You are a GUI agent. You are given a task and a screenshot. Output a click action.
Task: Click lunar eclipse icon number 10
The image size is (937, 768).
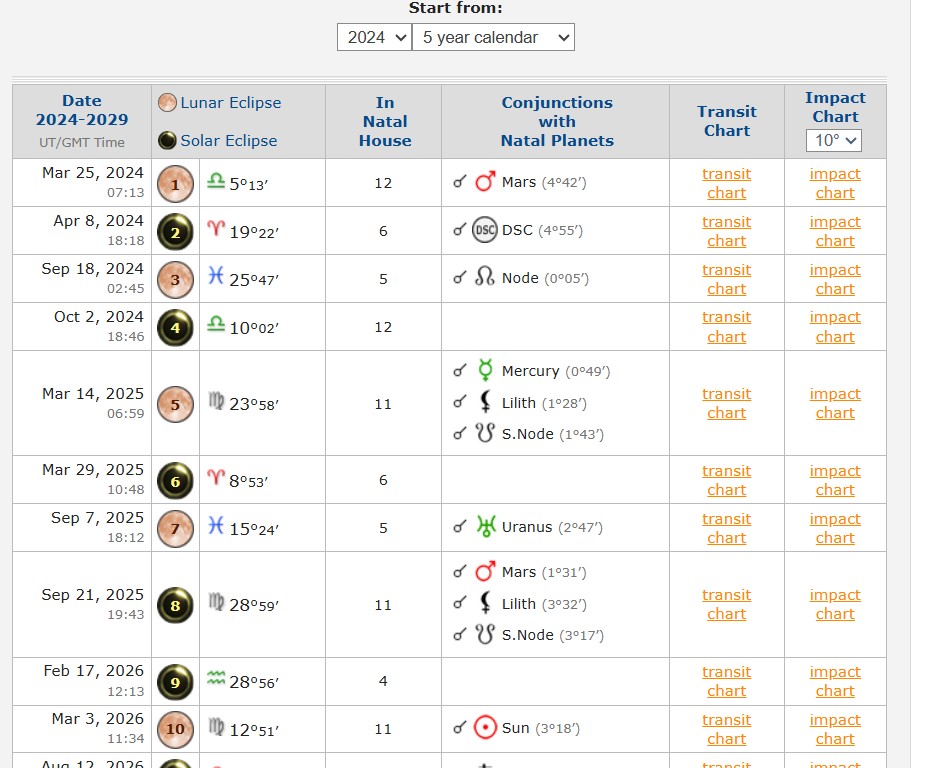175,729
